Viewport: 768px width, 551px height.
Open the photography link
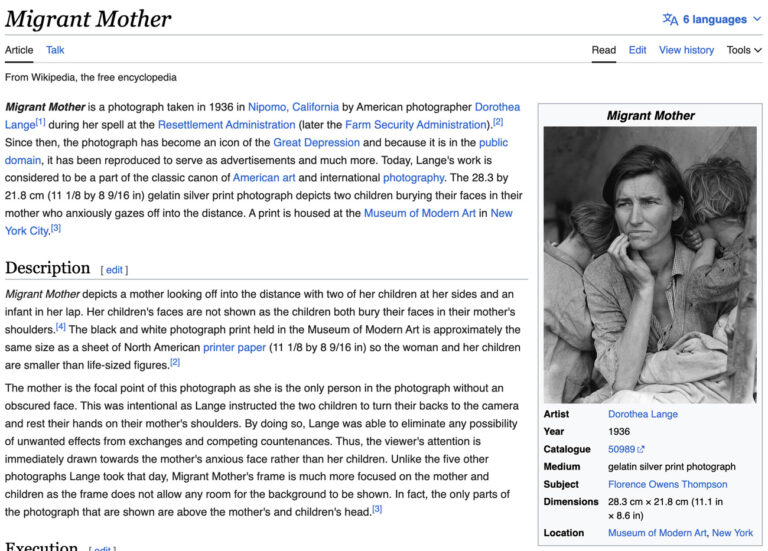point(413,178)
